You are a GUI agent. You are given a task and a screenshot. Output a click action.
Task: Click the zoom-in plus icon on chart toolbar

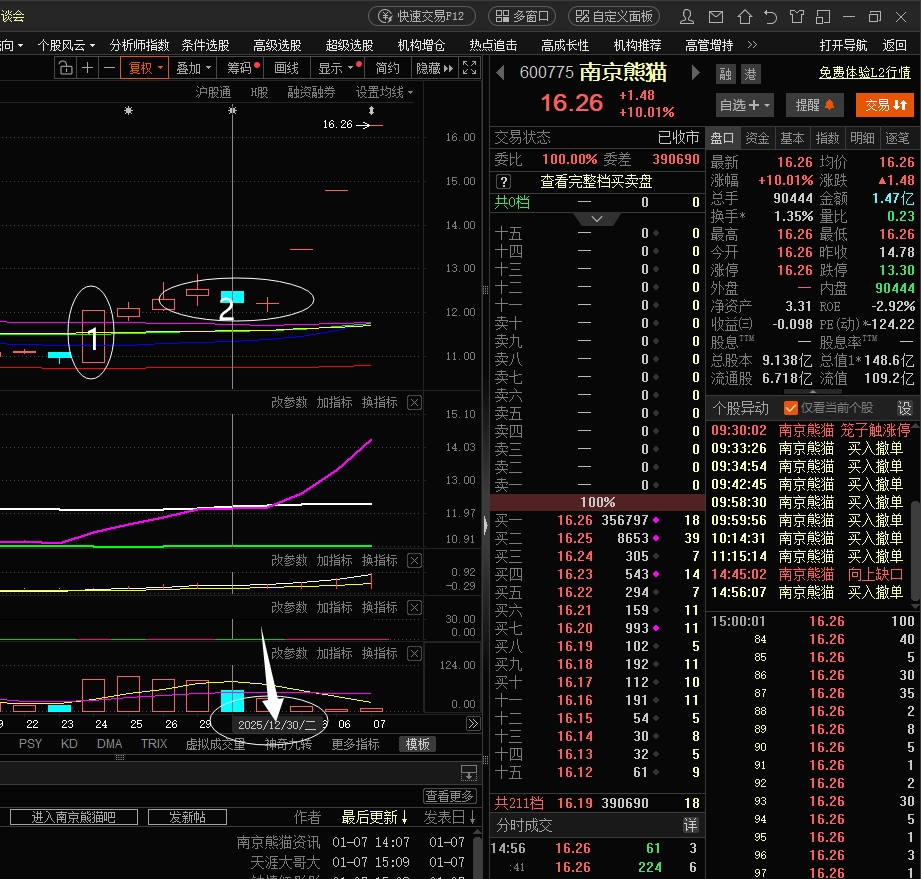(x=88, y=68)
